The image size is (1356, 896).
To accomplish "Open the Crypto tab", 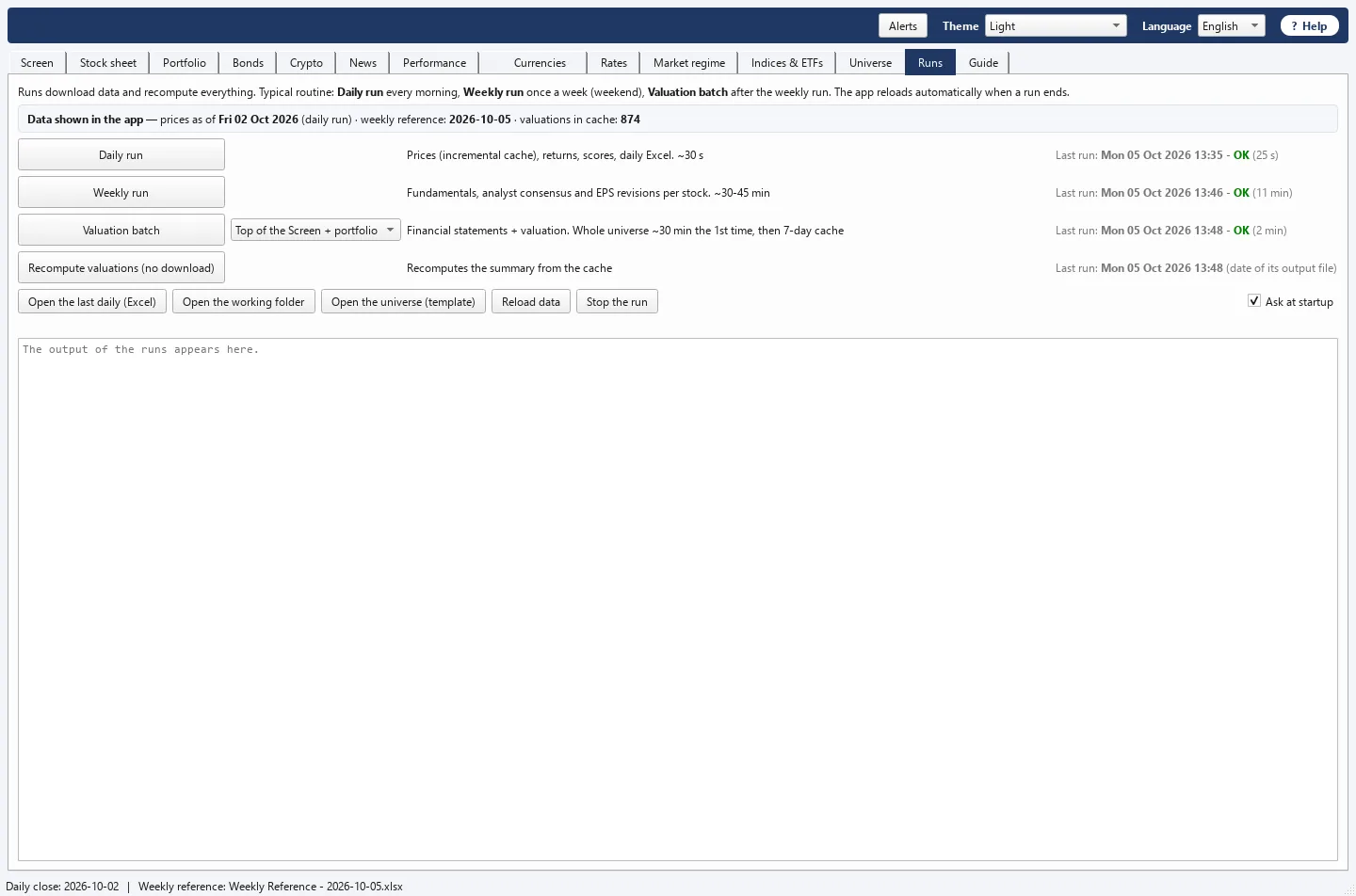I will coord(306,63).
